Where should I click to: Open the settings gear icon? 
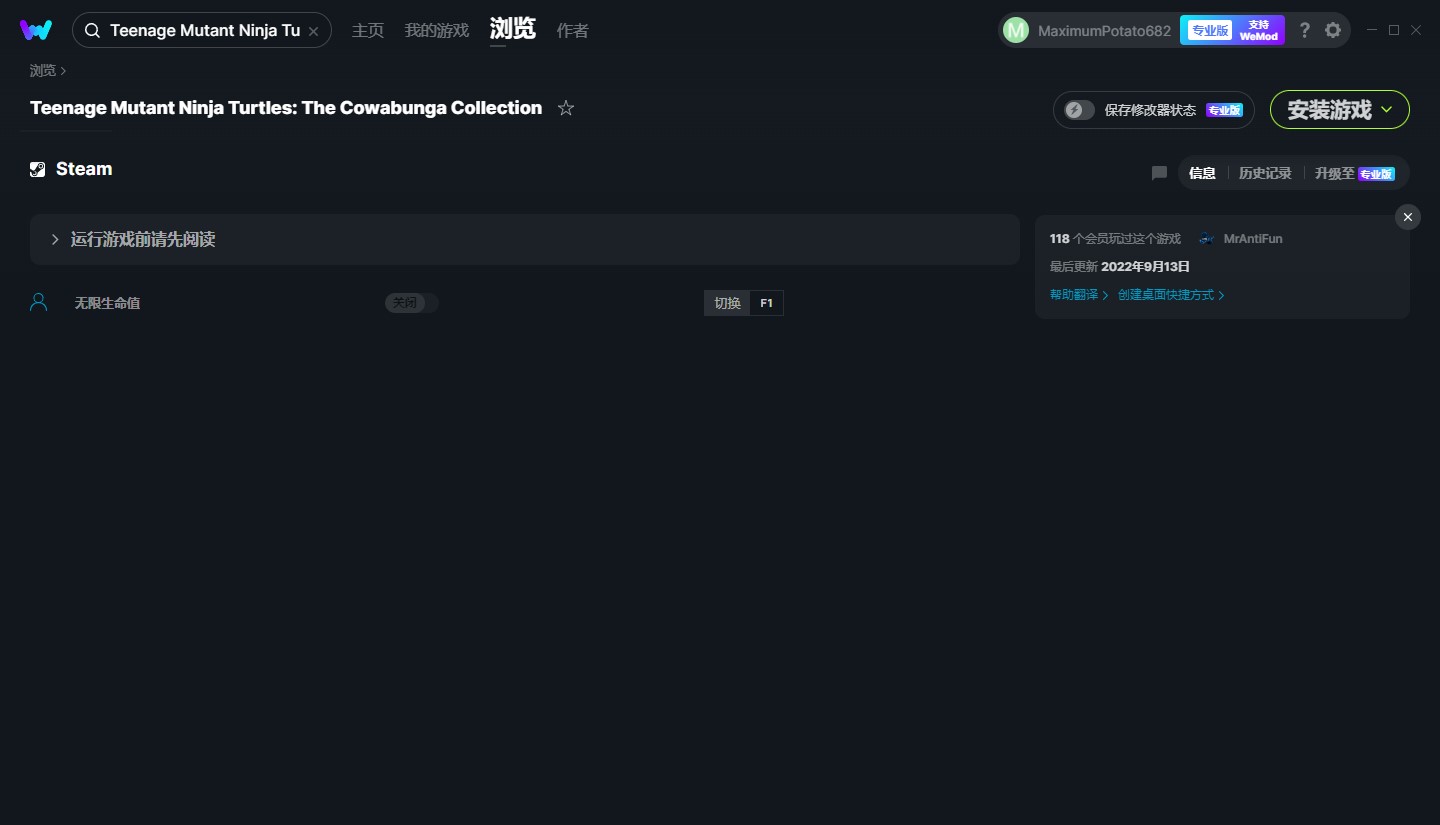[x=1333, y=30]
